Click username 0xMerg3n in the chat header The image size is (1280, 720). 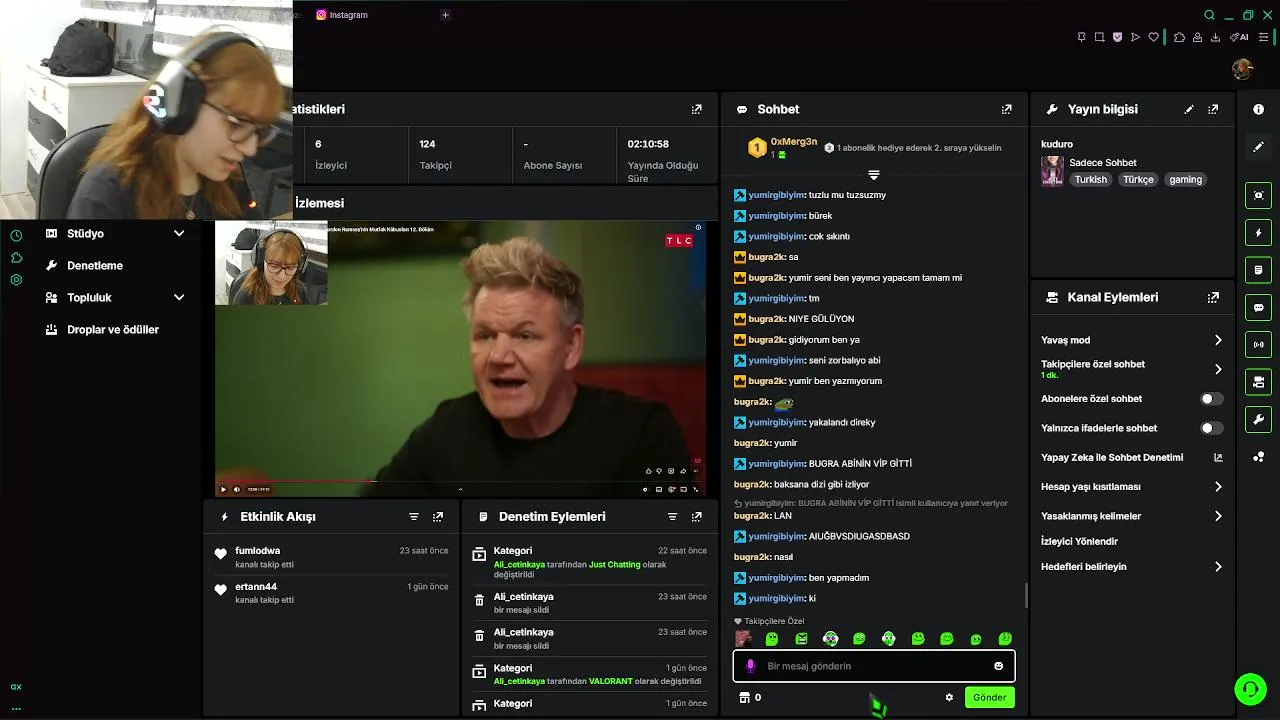[794, 142]
